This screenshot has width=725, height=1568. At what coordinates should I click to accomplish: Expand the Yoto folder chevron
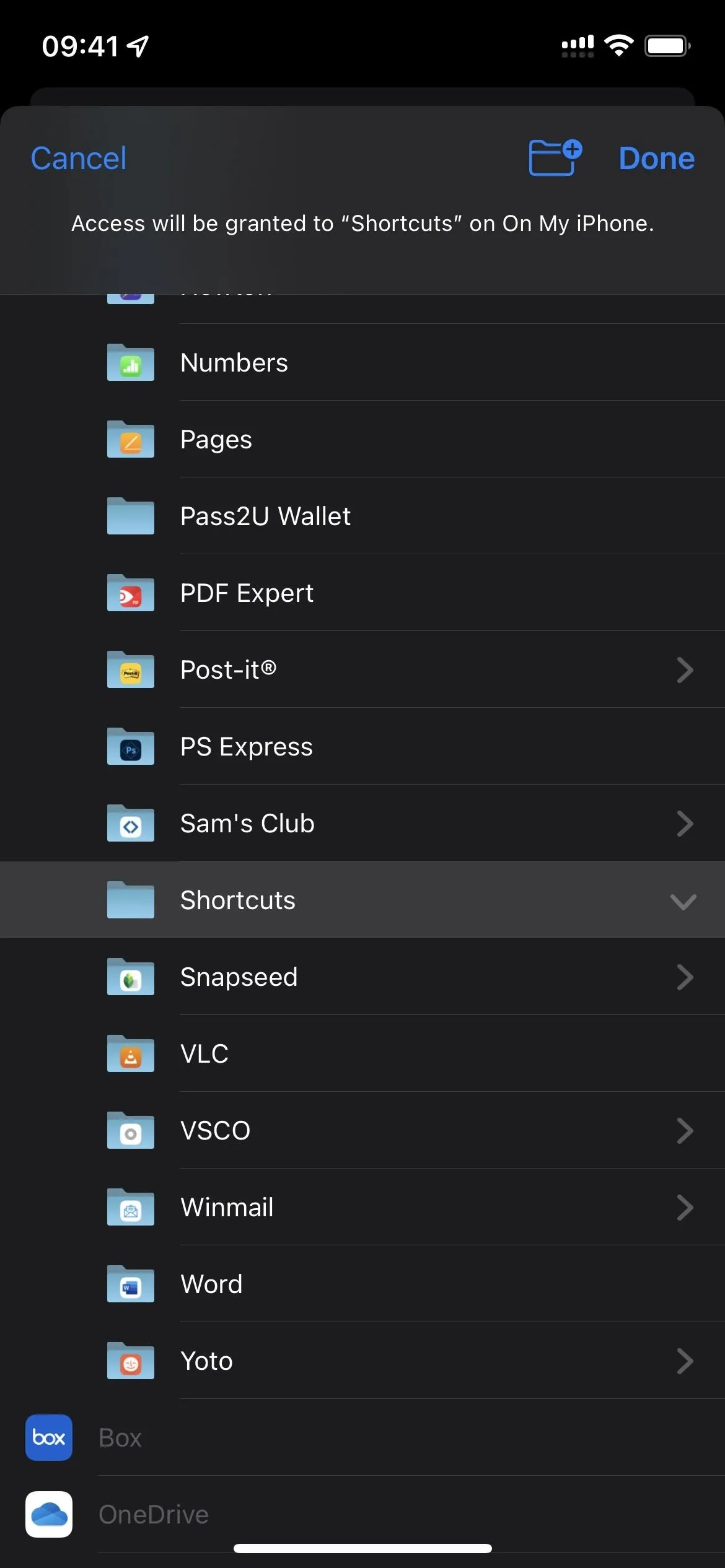[684, 1361]
